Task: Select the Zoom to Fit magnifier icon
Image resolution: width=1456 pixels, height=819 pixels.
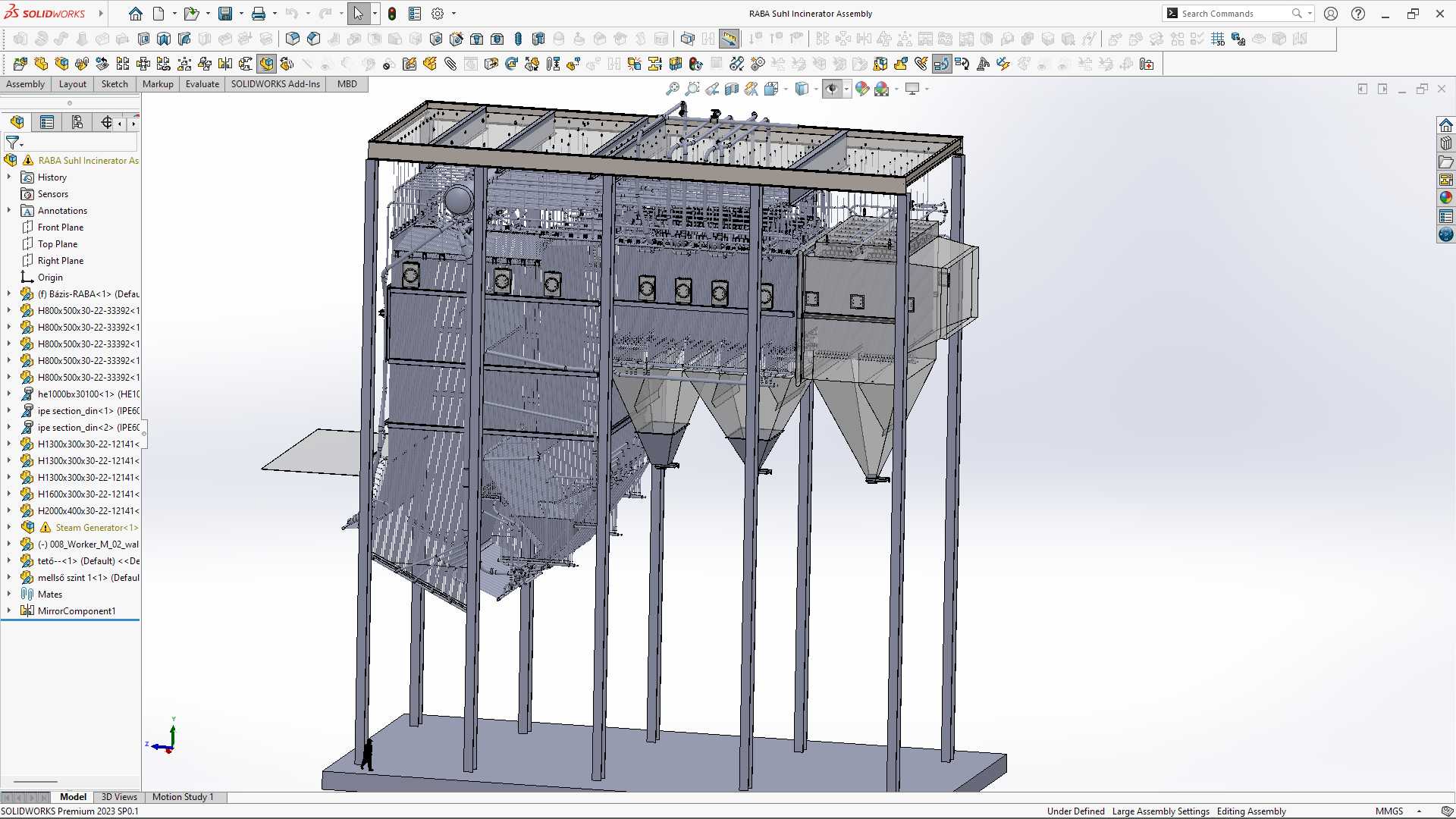Action: (672, 89)
